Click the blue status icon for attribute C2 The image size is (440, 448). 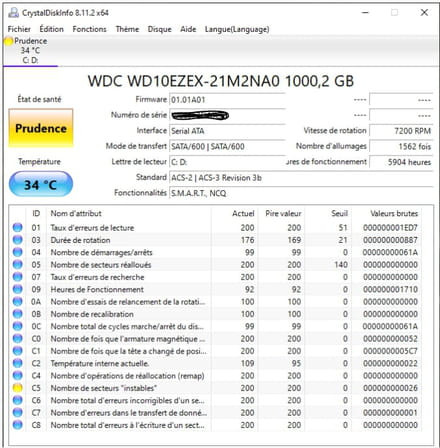coord(17,363)
